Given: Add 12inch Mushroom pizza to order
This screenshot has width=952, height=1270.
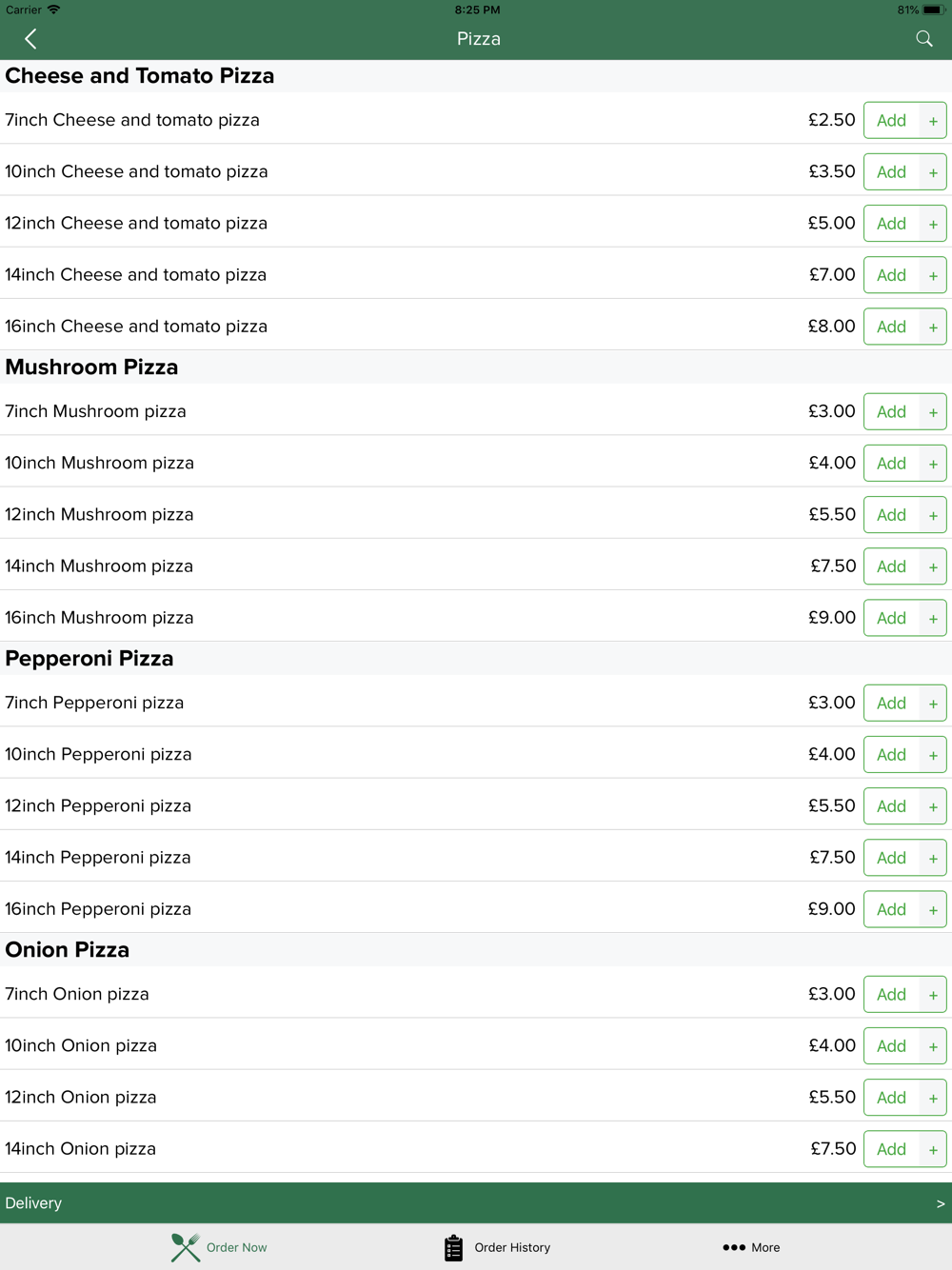Looking at the screenshot, I should tap(892, 515).
